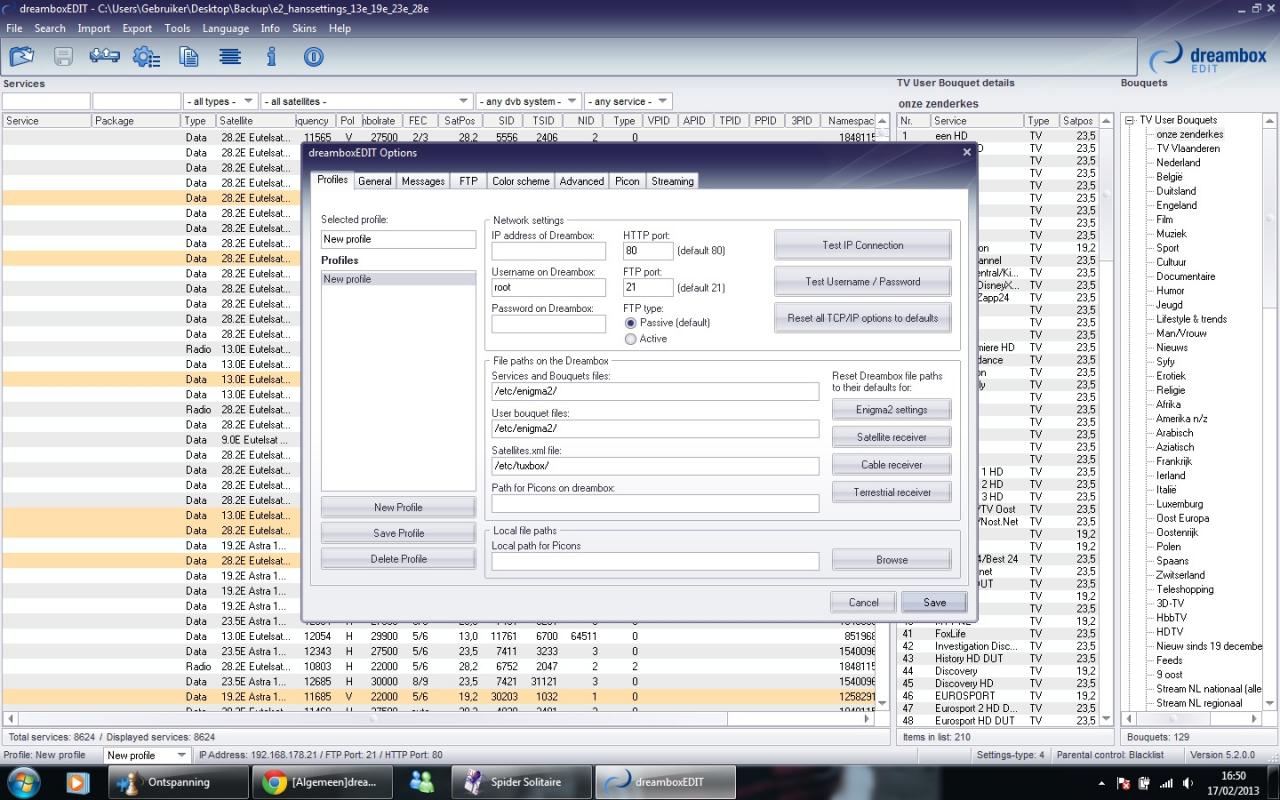Open the Action Center flag tray icon
The width and height of the screenshot is (1280, 800).
pyautogui.click(x=1124, y=783)
